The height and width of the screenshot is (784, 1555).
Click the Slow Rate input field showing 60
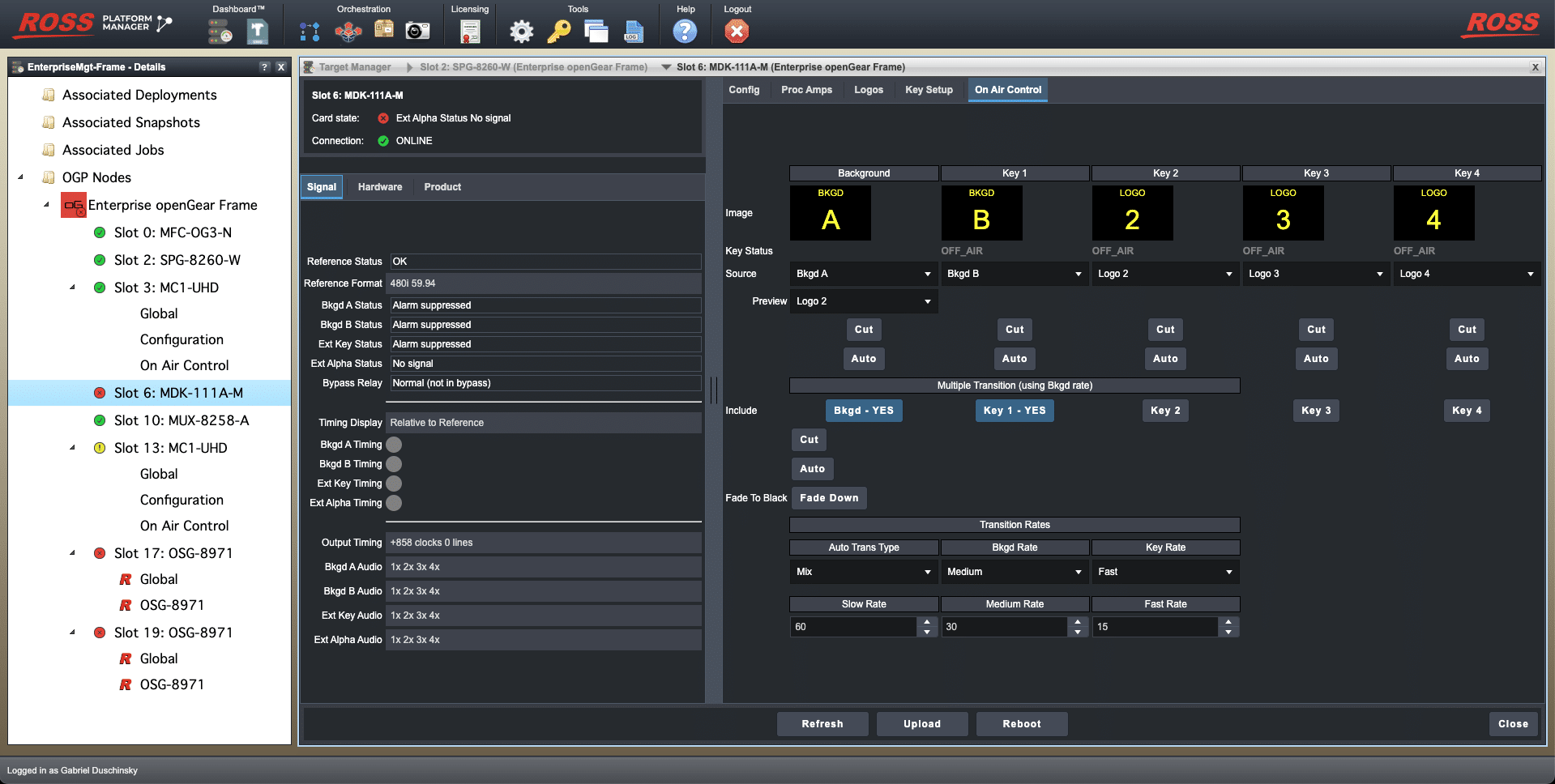click(x=854, y=627)
